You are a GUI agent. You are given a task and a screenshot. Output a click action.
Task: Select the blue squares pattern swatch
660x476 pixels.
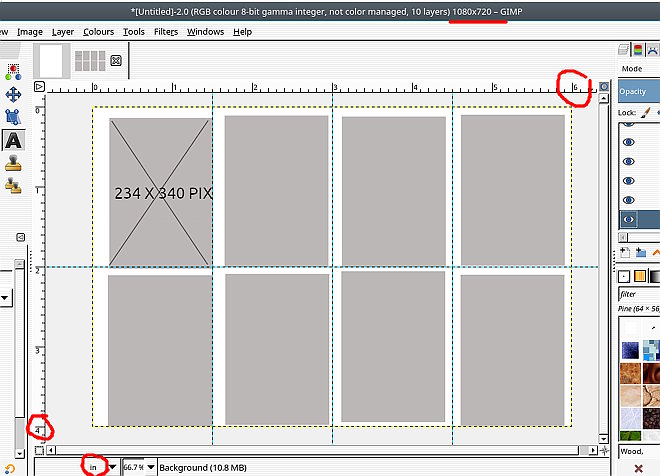651,351
